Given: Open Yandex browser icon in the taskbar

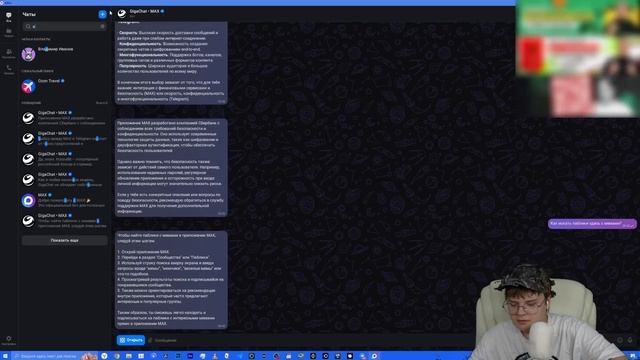Looking at the screenshot, I should [x=104, y=356].
